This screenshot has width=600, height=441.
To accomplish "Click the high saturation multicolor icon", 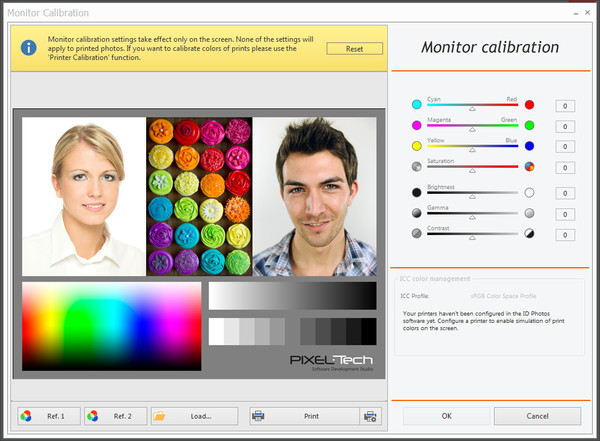I will [x=529, y=167].
